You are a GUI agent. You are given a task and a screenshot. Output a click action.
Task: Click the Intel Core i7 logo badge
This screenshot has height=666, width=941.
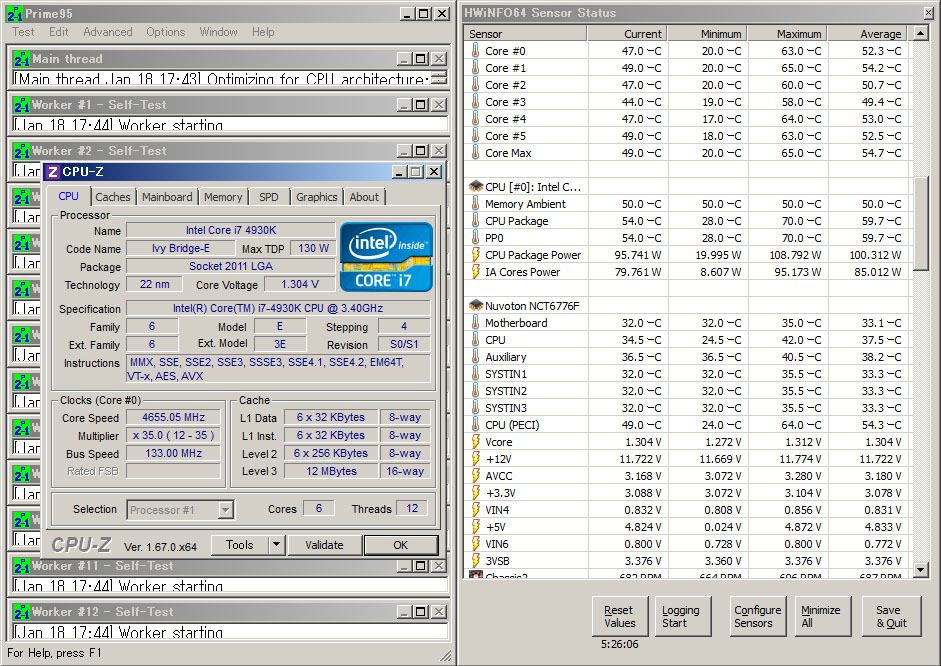386,257
